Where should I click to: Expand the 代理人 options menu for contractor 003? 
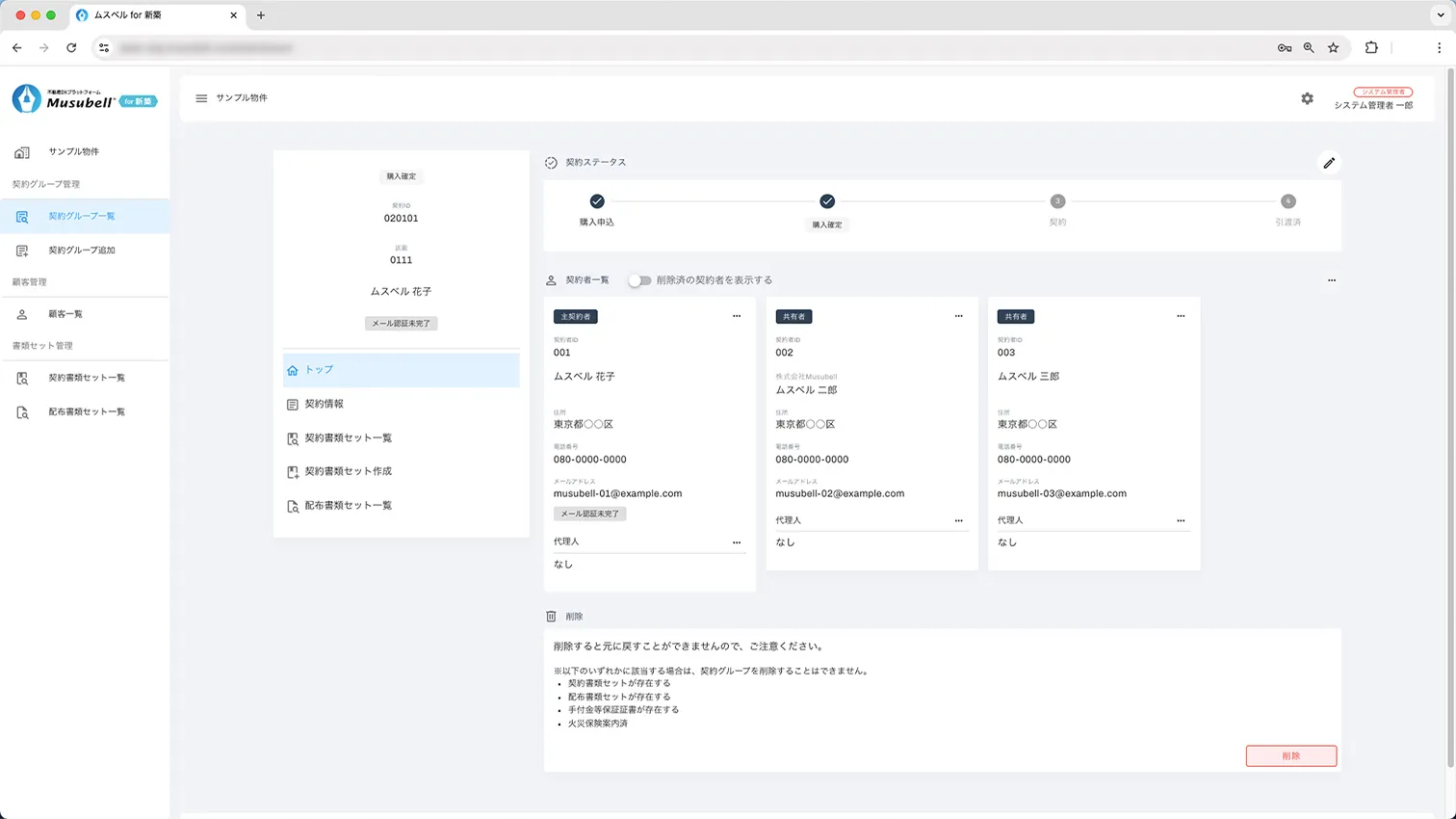coord(1181,520)
